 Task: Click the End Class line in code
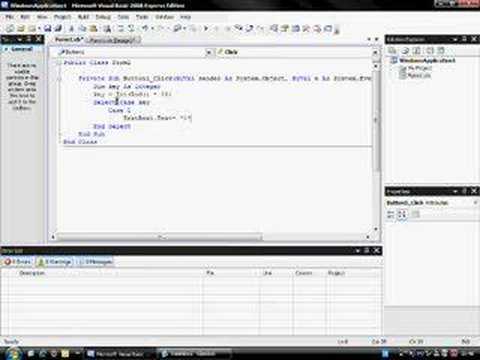tap(80, 142)
